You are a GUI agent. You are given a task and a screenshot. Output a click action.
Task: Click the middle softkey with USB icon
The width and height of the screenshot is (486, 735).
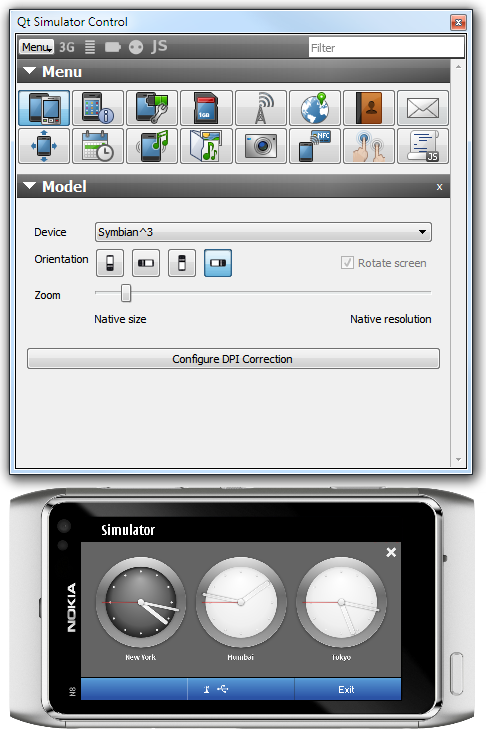pos(241,689)
